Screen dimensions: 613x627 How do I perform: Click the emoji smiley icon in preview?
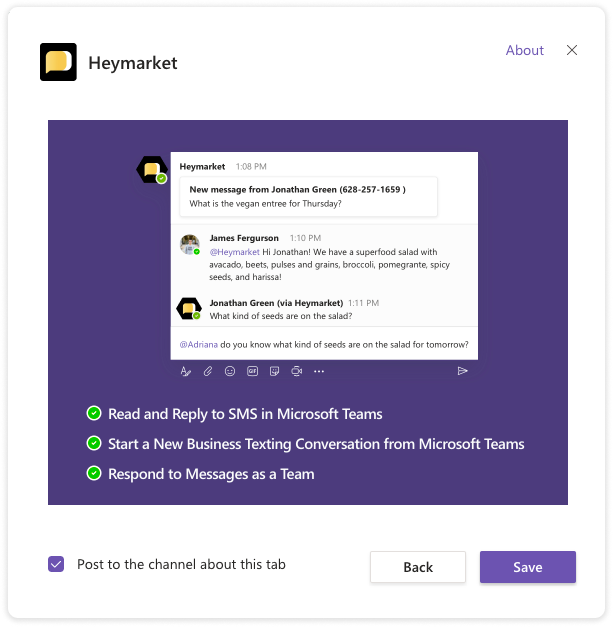pos(230,371)
